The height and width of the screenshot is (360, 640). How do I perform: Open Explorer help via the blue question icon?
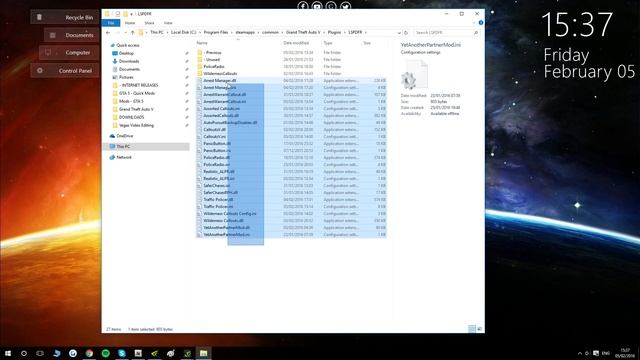point(481,23)
